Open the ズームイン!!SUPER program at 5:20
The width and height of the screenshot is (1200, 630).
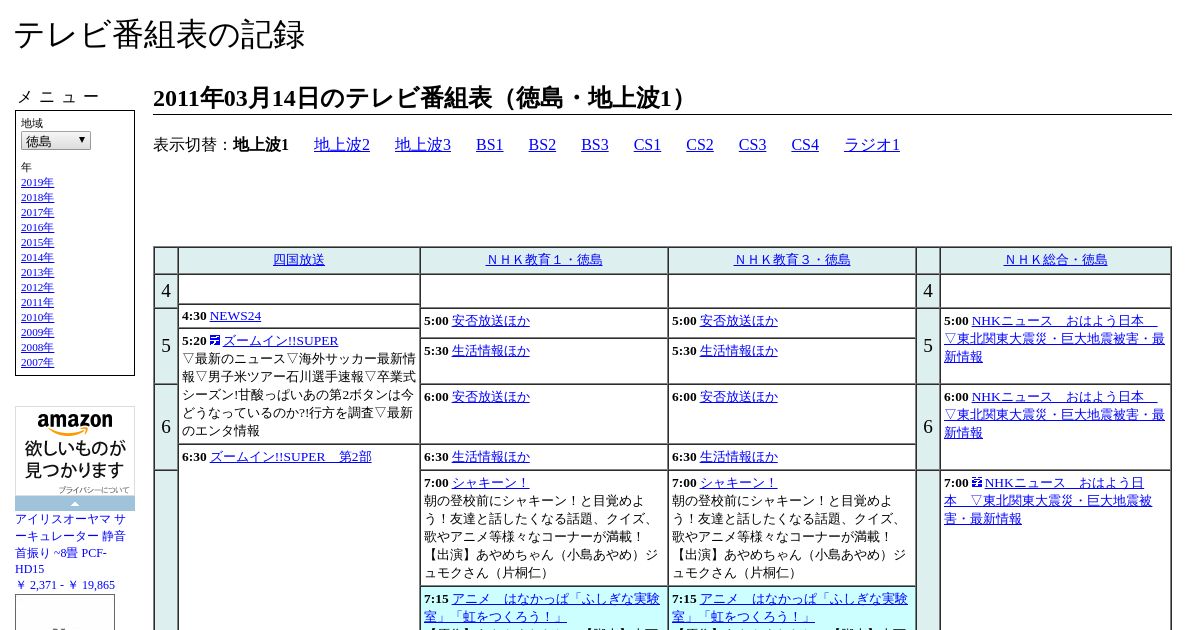tap(281, 341)
